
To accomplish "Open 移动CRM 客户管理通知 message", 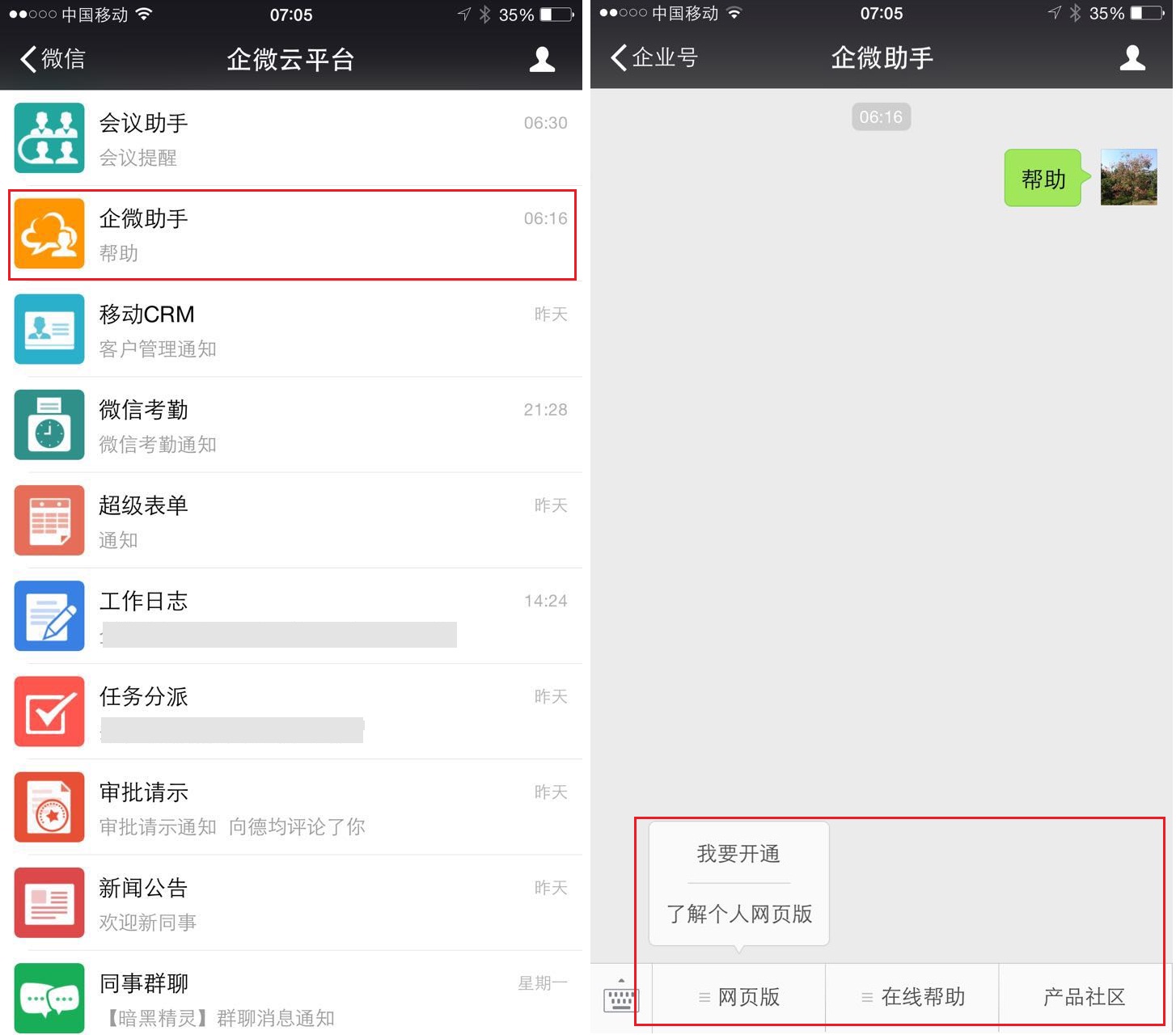I will [x=158, y=349].
